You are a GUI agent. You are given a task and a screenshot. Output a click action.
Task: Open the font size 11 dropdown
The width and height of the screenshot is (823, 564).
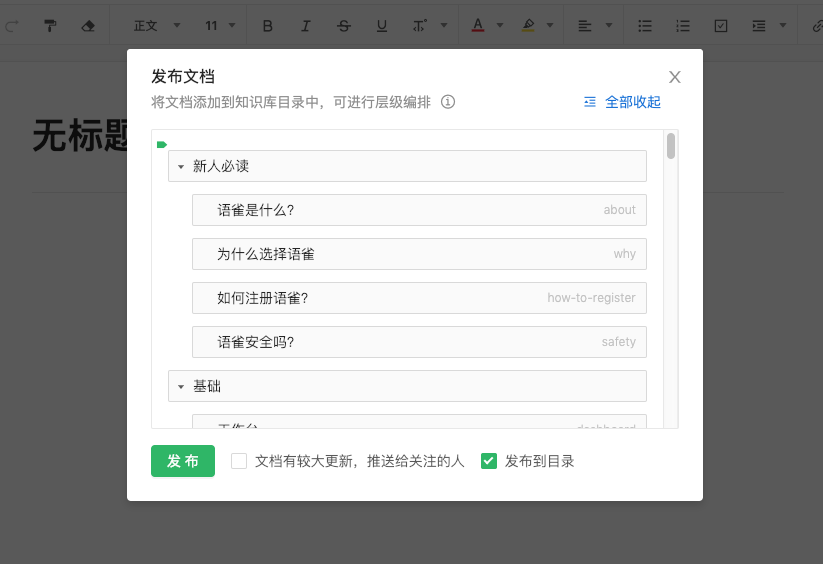pyautogui.click(x=221, y=25)
